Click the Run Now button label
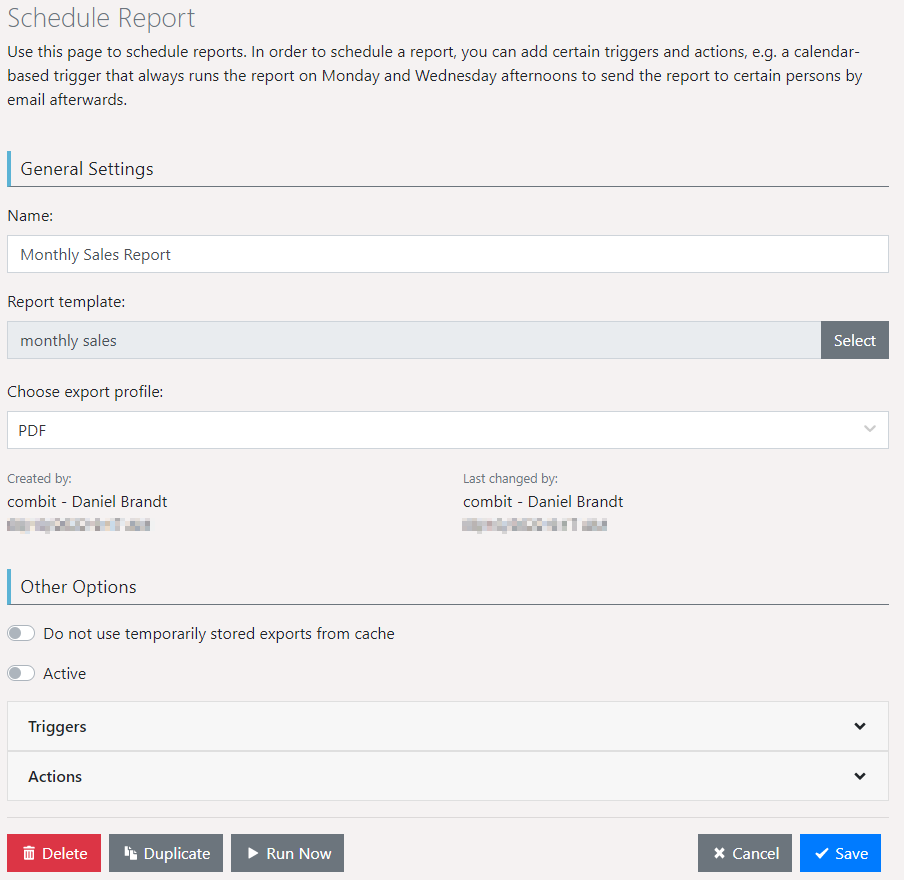 pos(298,853)
